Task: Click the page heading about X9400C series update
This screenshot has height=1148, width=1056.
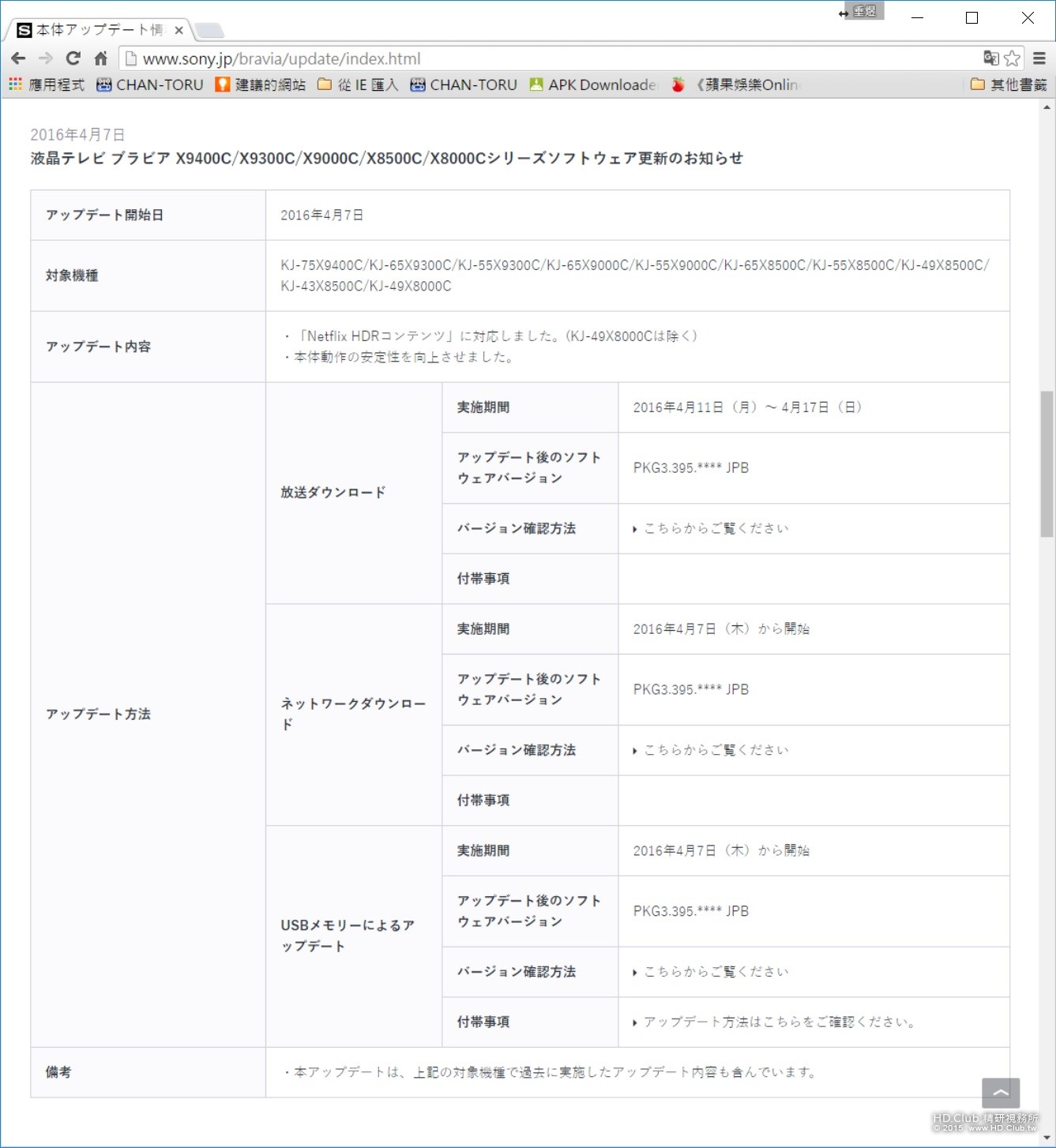Action: tap(387, 158)
